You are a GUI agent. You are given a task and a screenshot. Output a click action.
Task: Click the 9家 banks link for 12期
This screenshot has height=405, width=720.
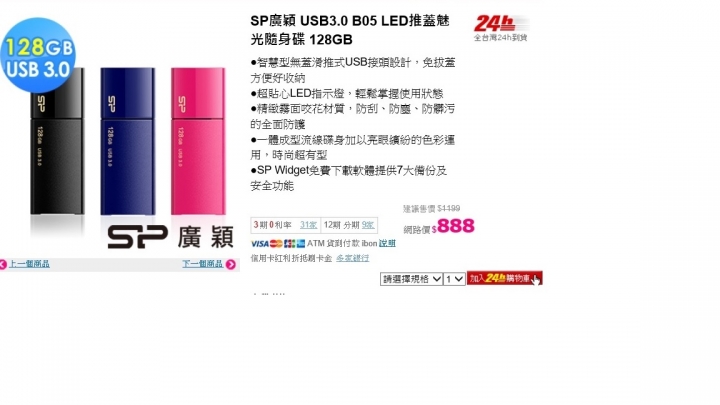[368, 225]
